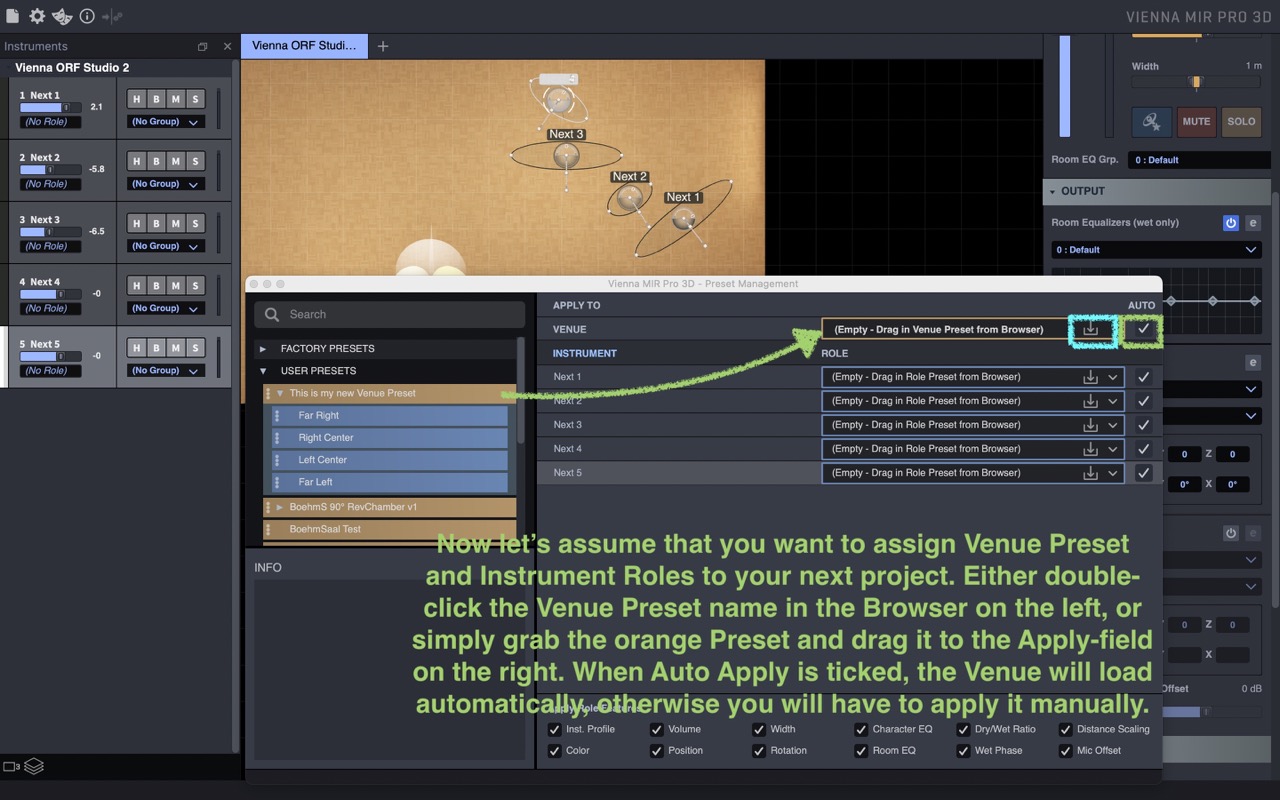This screenshot has width=1280, height=800.
Task: Uncheck the Wet Phase checkbox
Action: 964,751
